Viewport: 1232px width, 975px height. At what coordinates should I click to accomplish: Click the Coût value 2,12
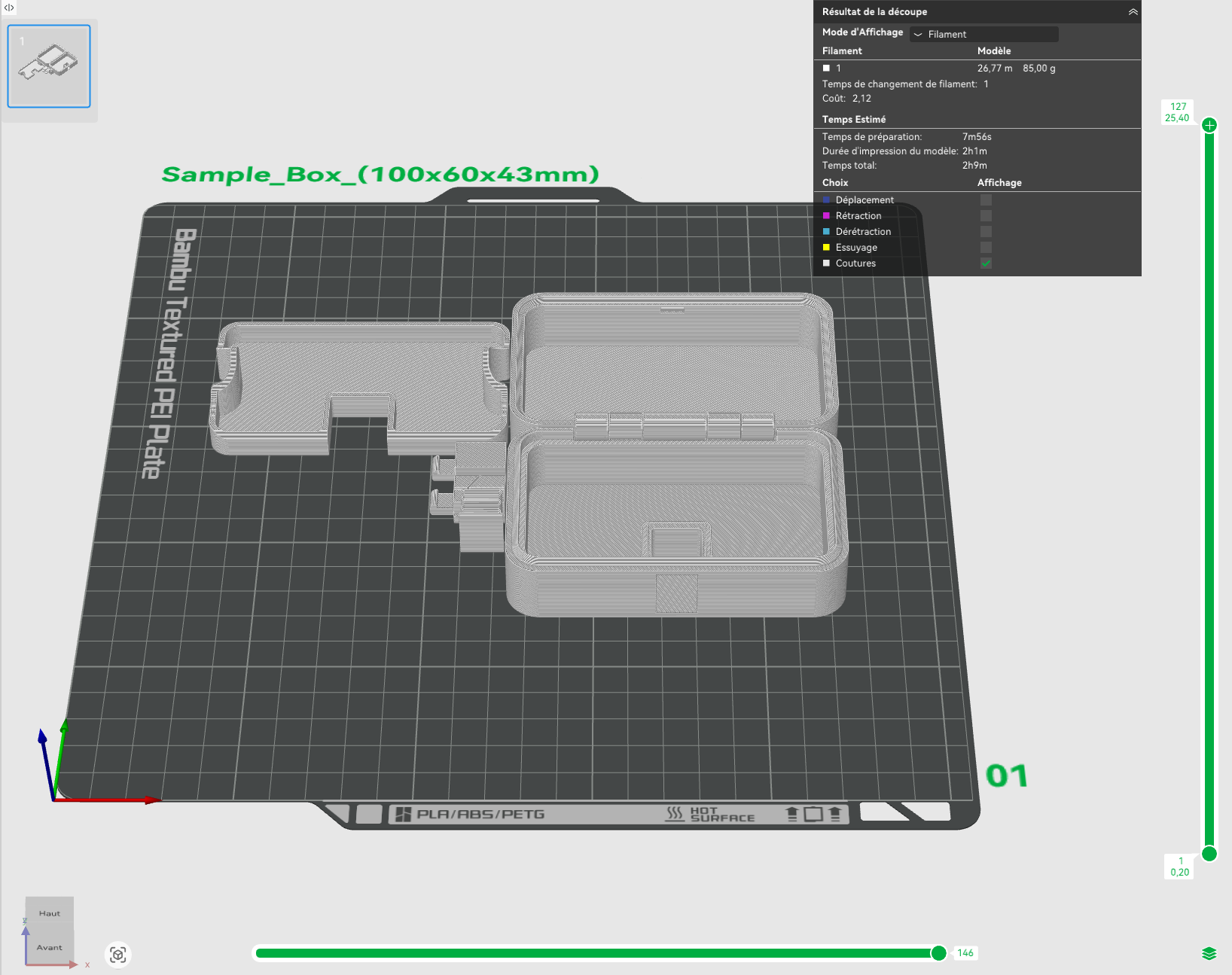coord(861,99)
